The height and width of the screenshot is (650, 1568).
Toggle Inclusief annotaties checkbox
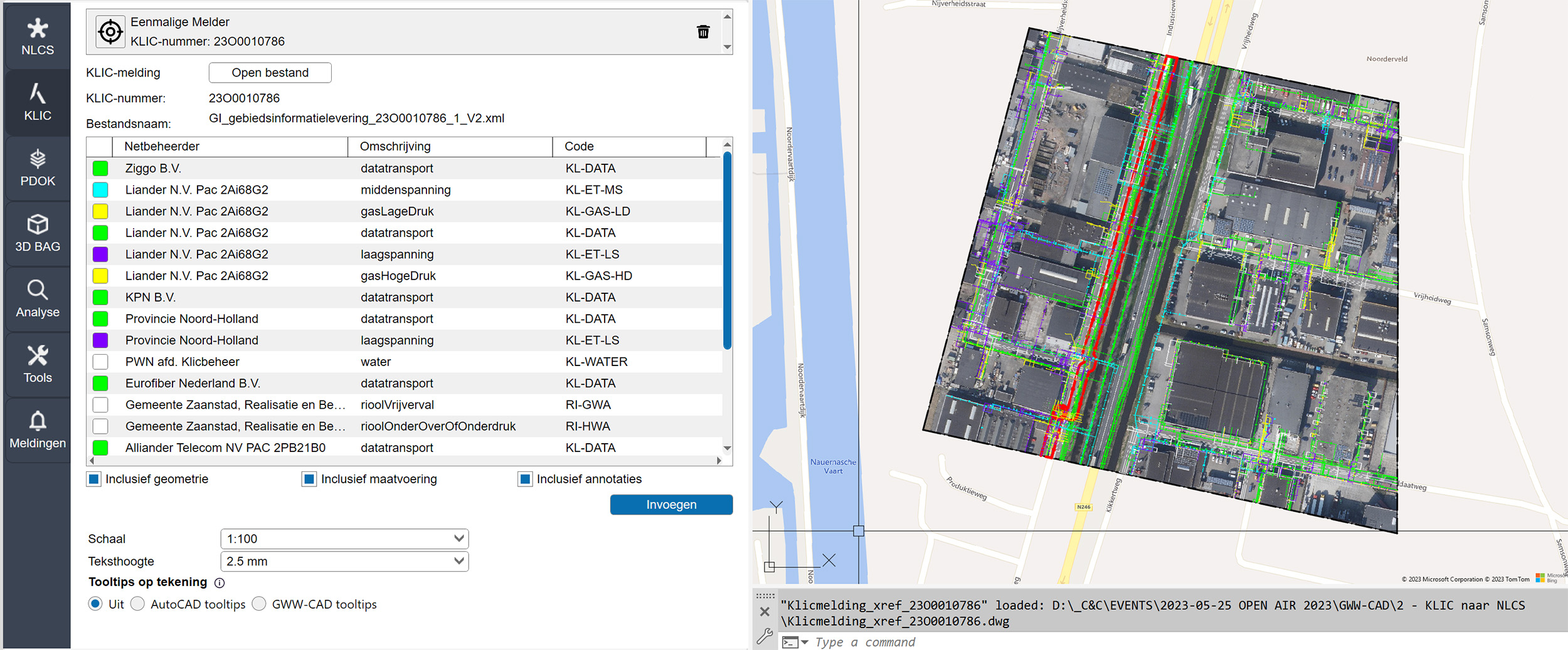[525, 480]
